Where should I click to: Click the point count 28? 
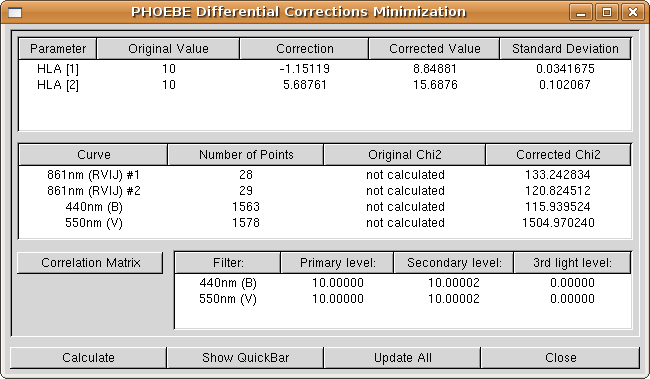(x=246, y=175)
